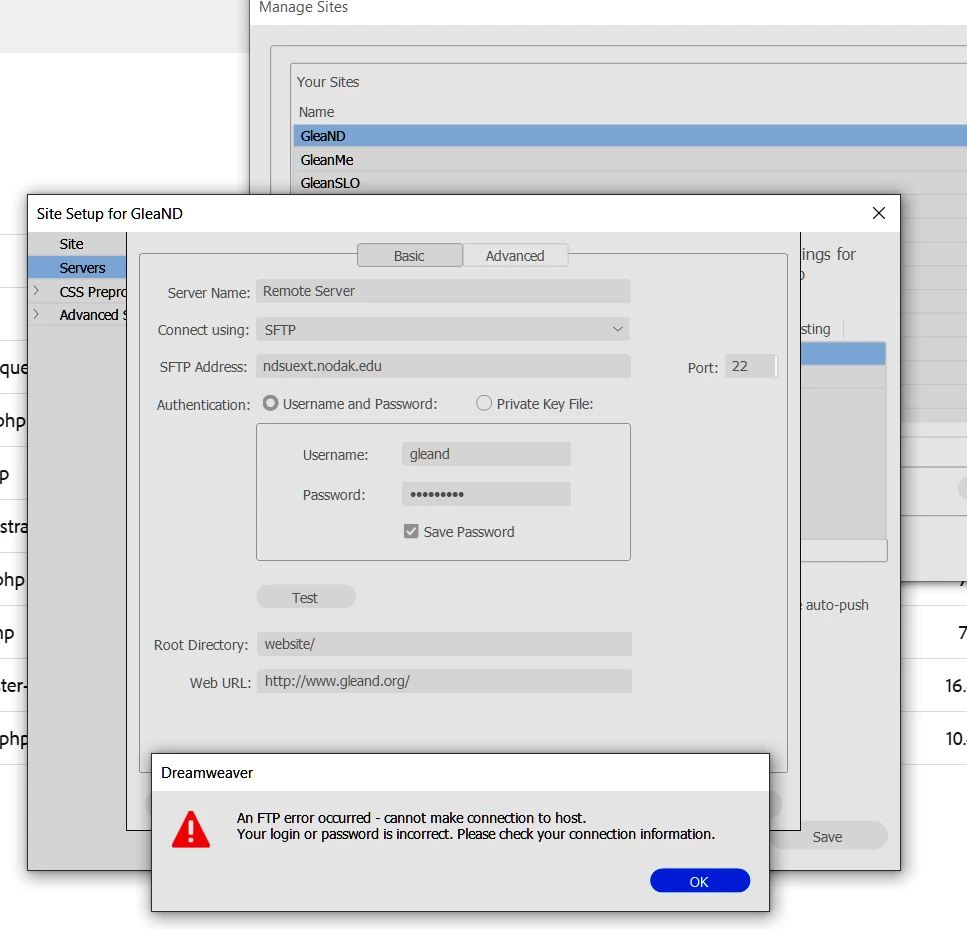The width and height of the screenshot is (967, 929).
Task: Select Private Key File authentication
Action: pyautogui.click(x=484, y=403)
